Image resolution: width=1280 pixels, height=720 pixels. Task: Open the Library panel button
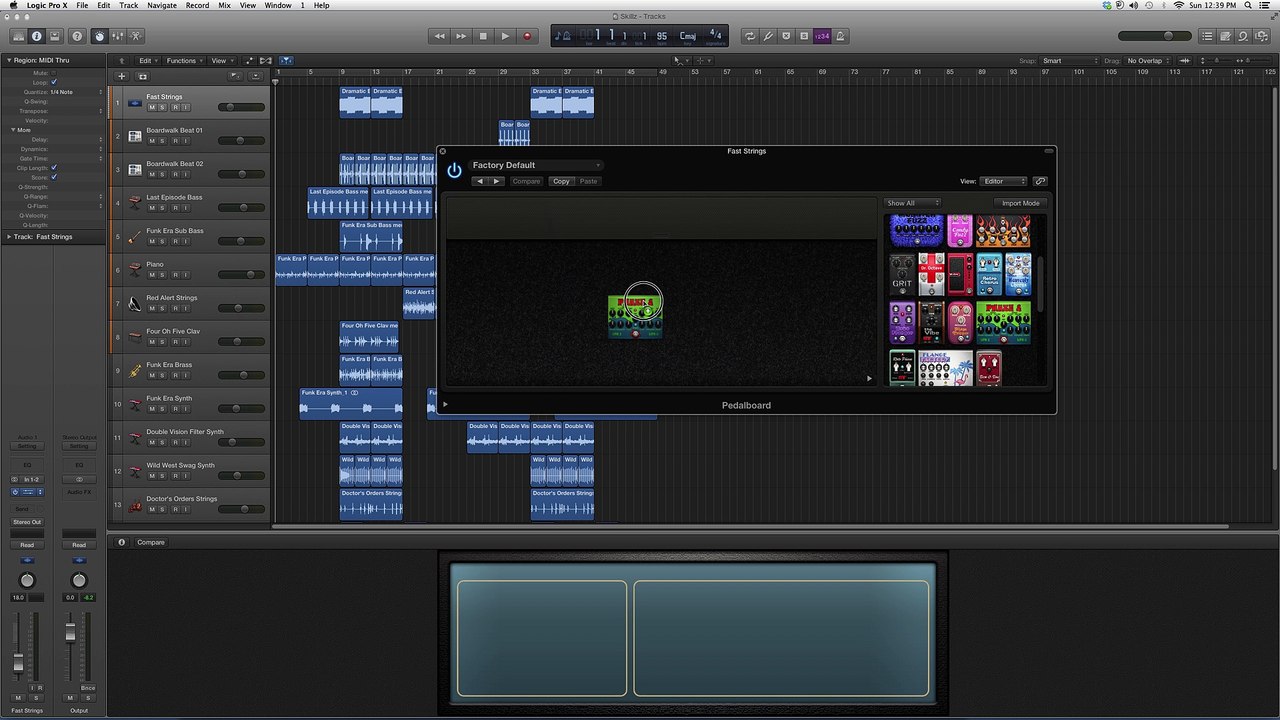point(18,36)
